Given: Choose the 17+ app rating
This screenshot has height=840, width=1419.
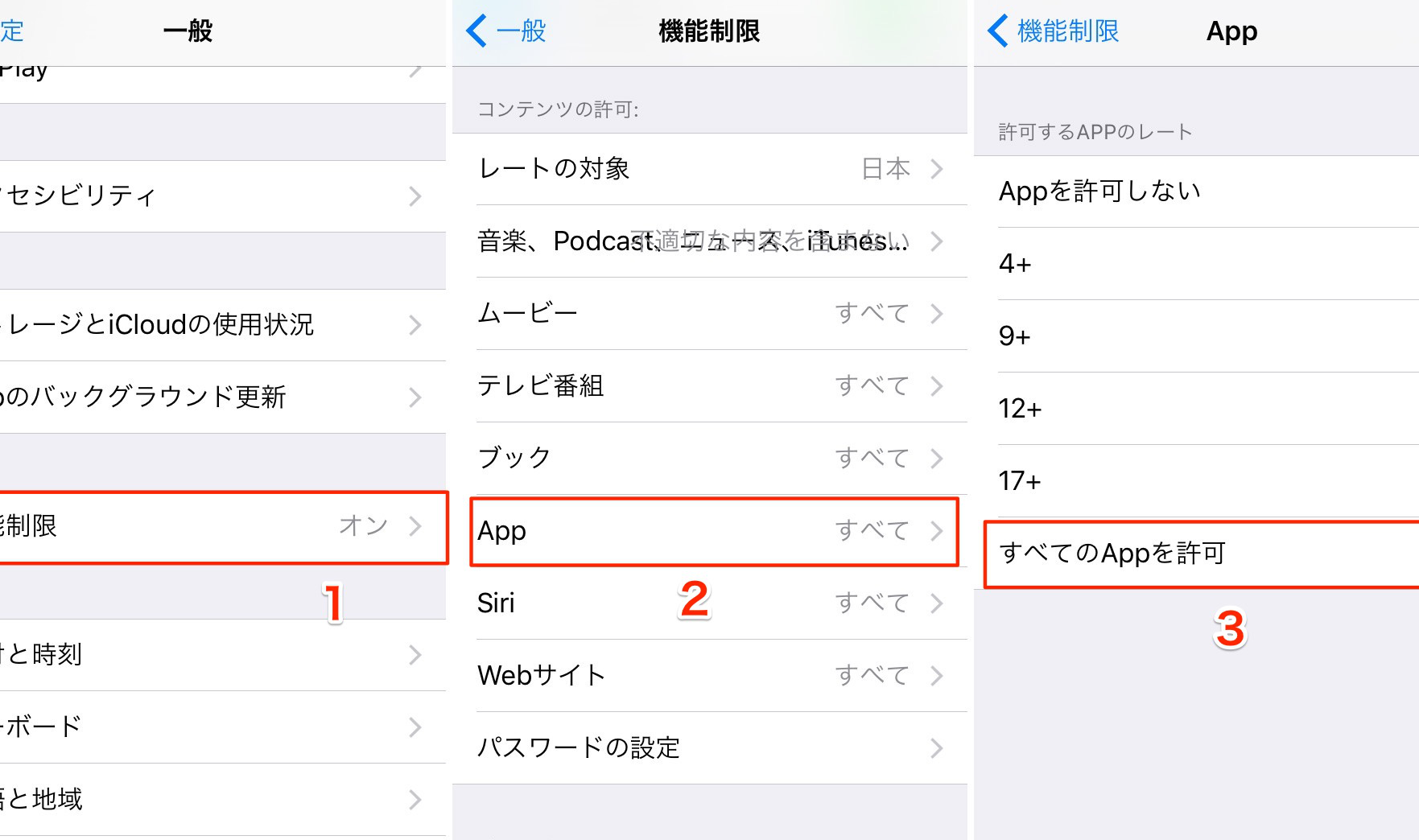Looking at the screenshot, I should 1196,481.
